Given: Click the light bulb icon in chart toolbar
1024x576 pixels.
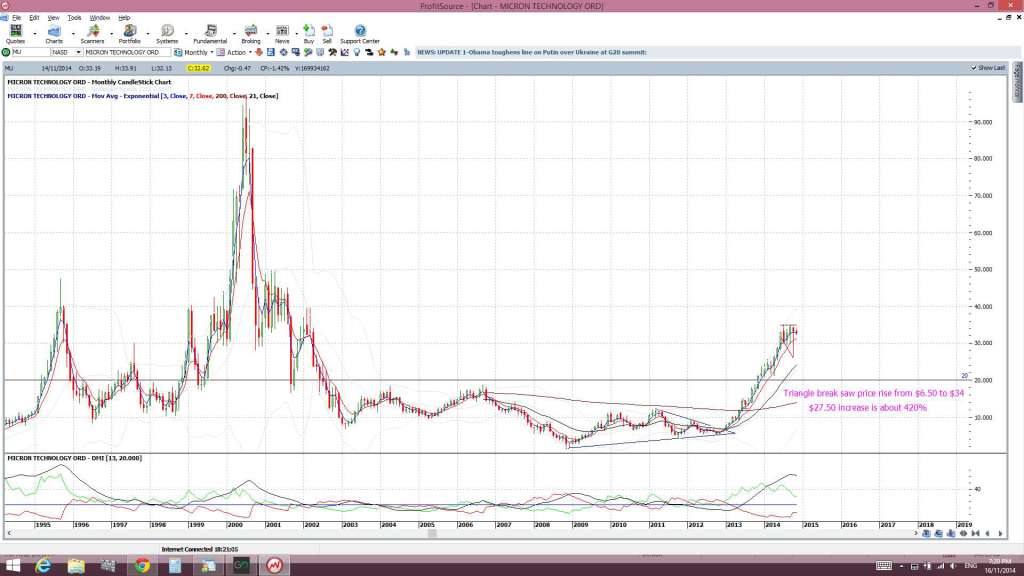Looking at the screenshot, I should click(x=357, y=52).
